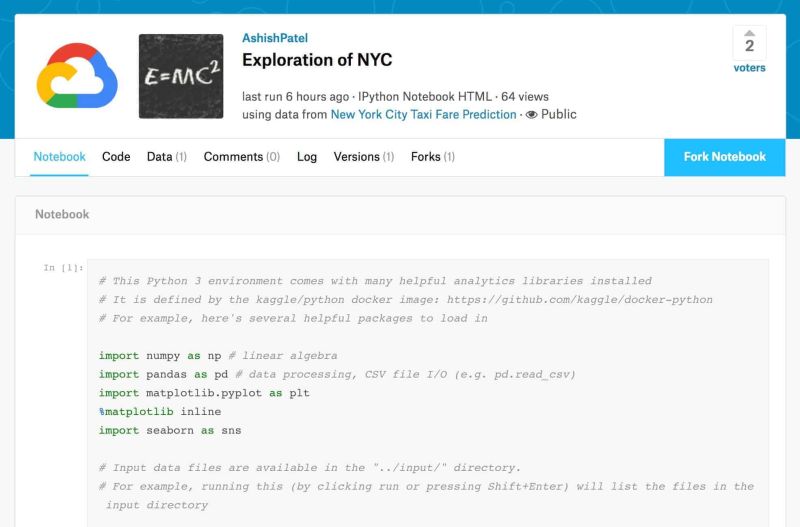Click the github.com/kaggle/docker-python URL comment
Screen dimensions: 800x527
click(580, 300)
